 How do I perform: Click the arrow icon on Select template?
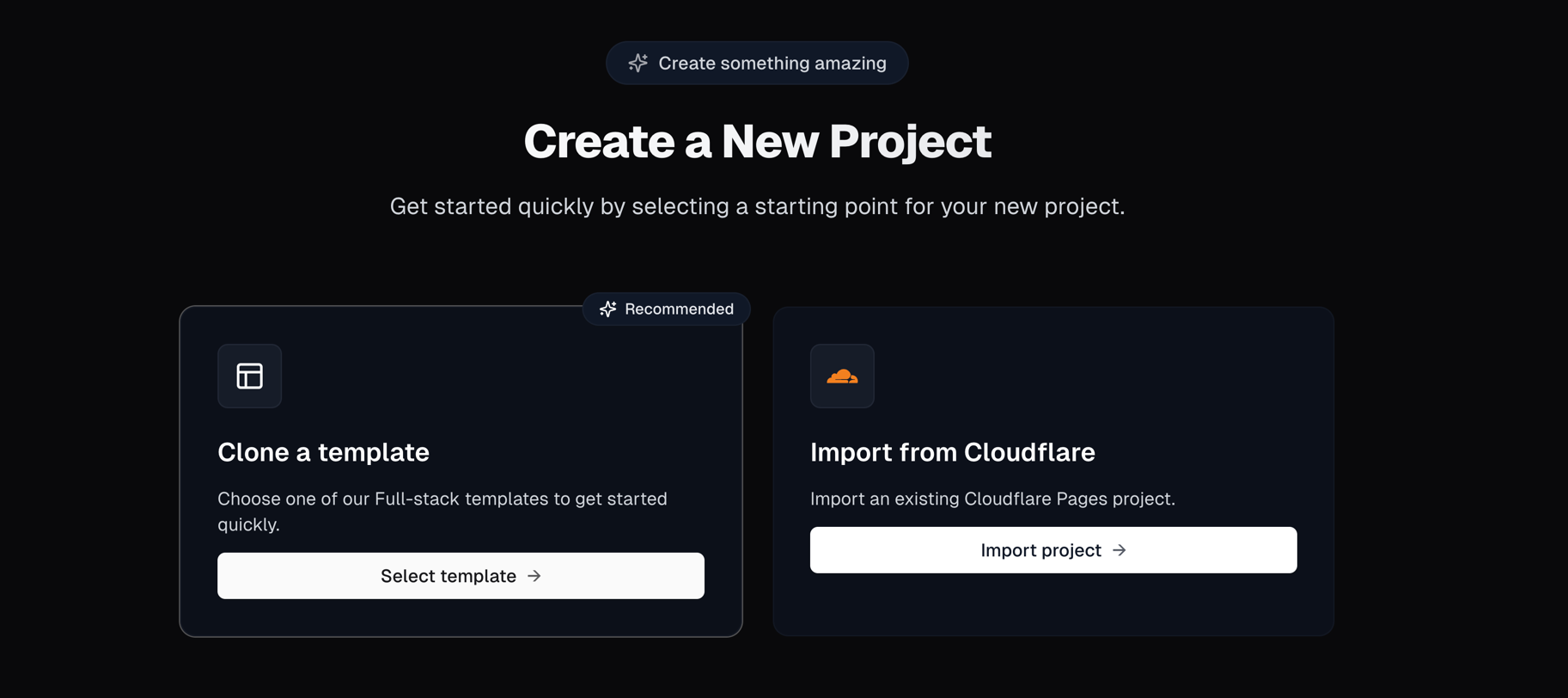click(534, 576)
